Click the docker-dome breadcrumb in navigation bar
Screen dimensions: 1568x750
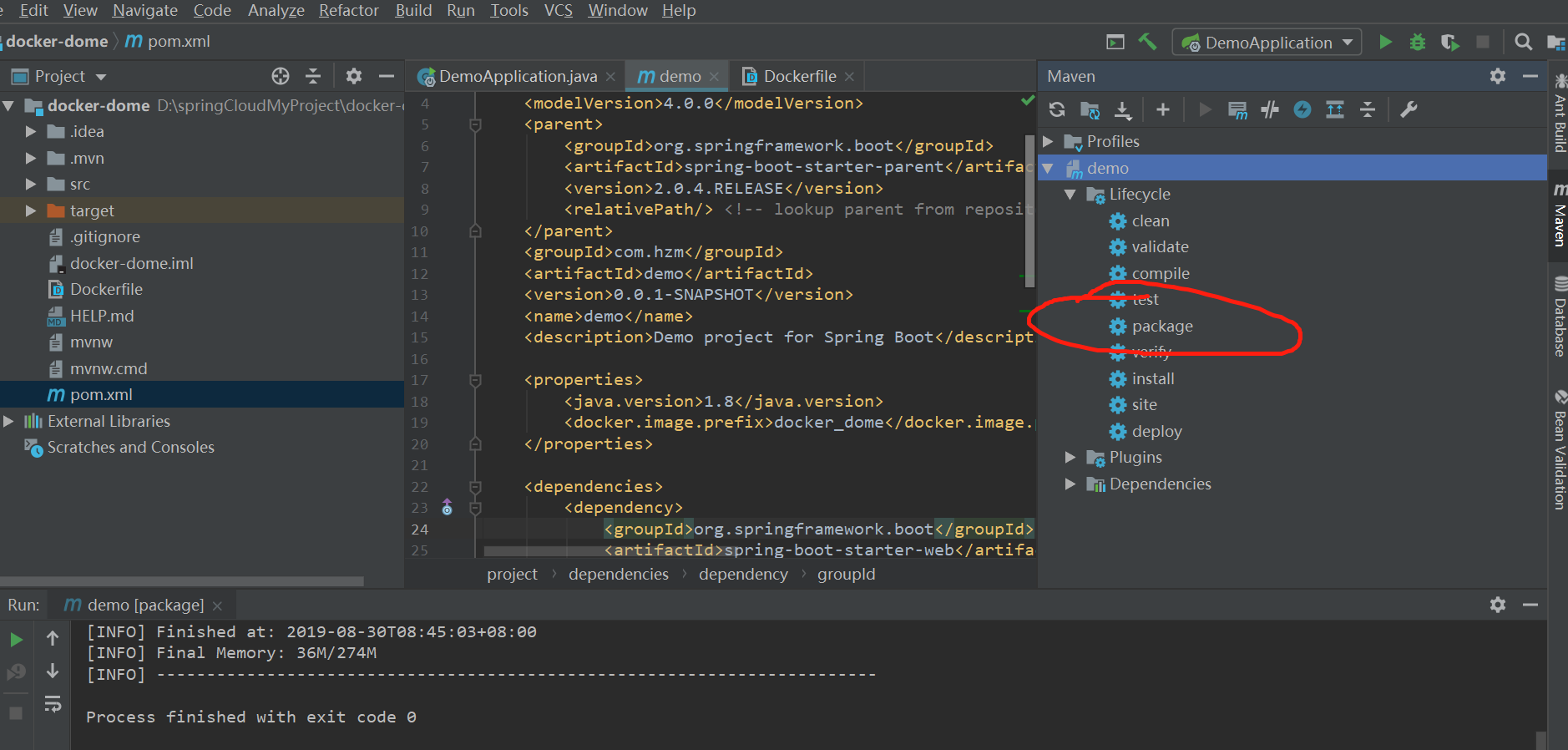click(57, 41)
